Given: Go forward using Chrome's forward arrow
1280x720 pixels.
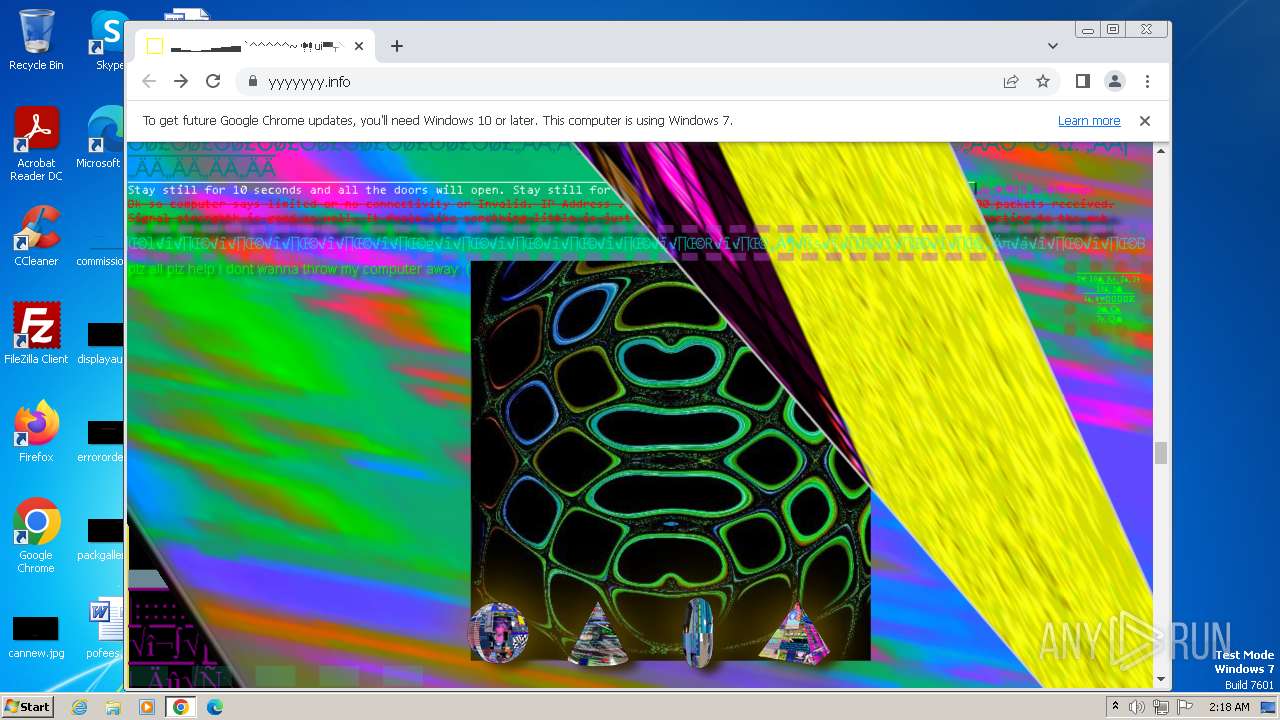Looking at the screenshot, I should (181, 81).
